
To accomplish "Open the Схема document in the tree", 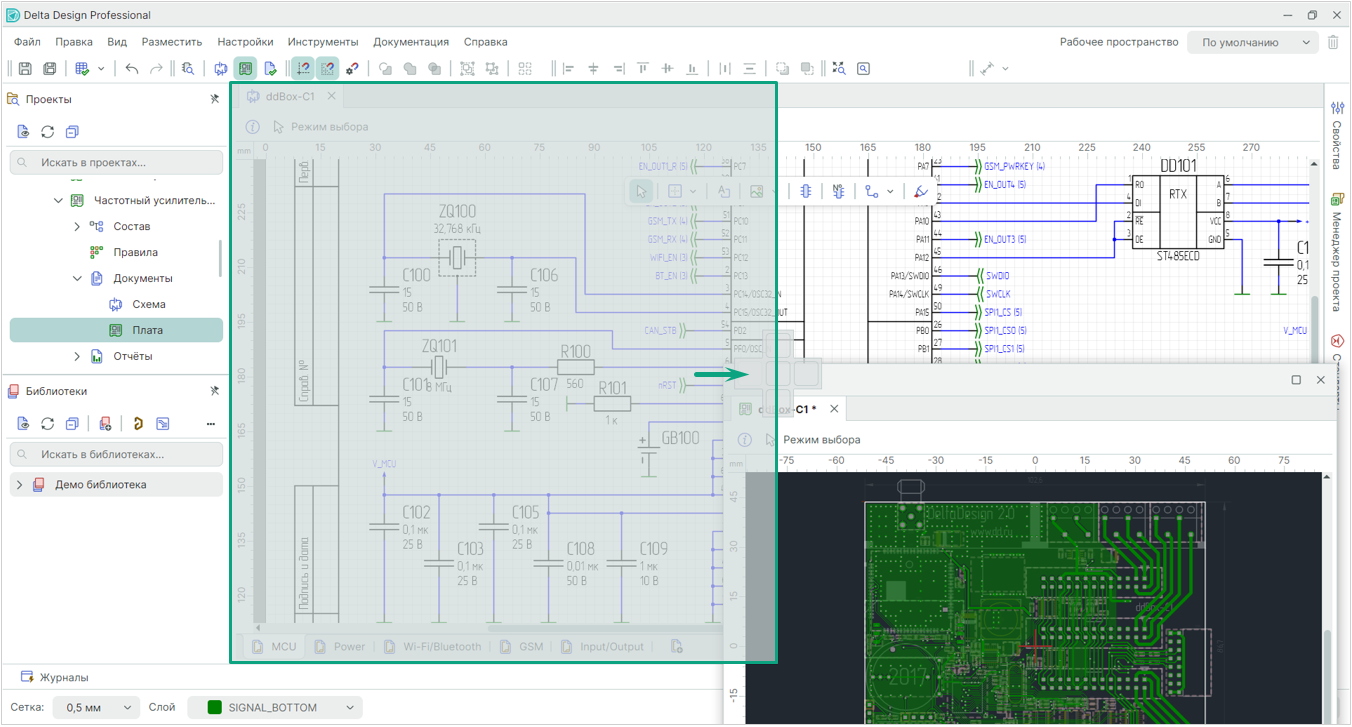I will click(149, 304).
